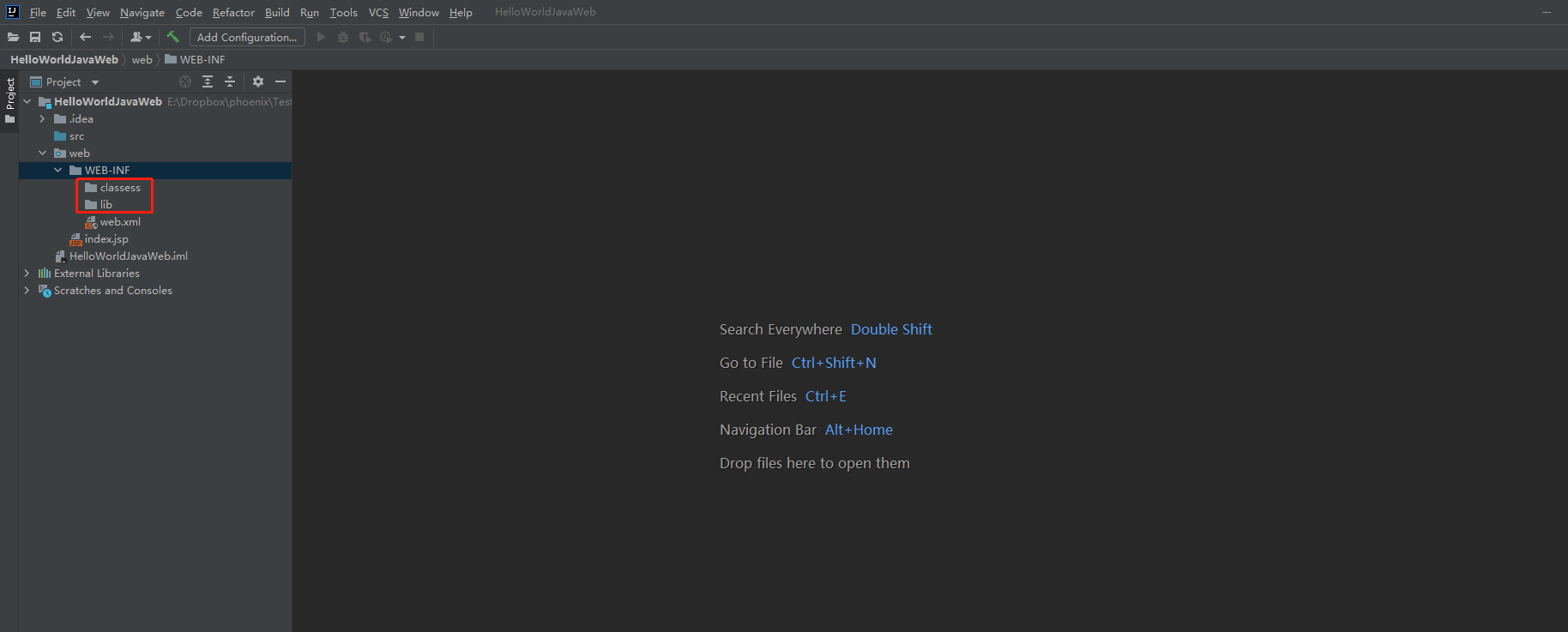
Task: Open the Help menu
Action: pyautogui.click(x=461, y=12)
